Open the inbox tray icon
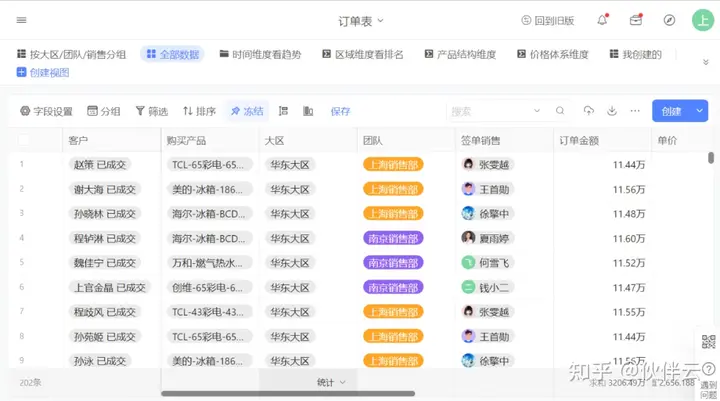The width and height of the screenshot is (720, 401). [635, 20]
